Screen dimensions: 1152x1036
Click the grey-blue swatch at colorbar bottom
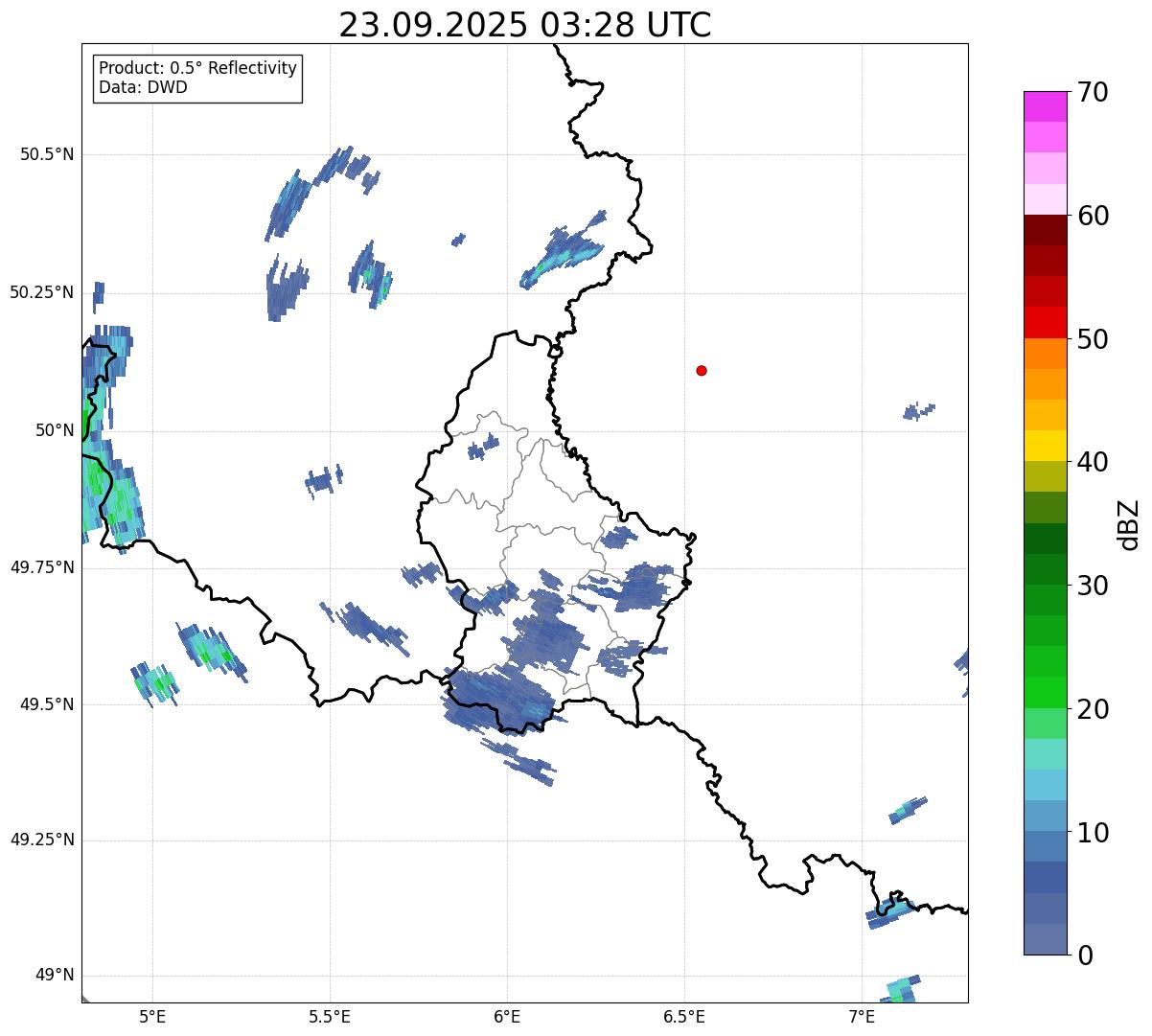coord(1046,939)
